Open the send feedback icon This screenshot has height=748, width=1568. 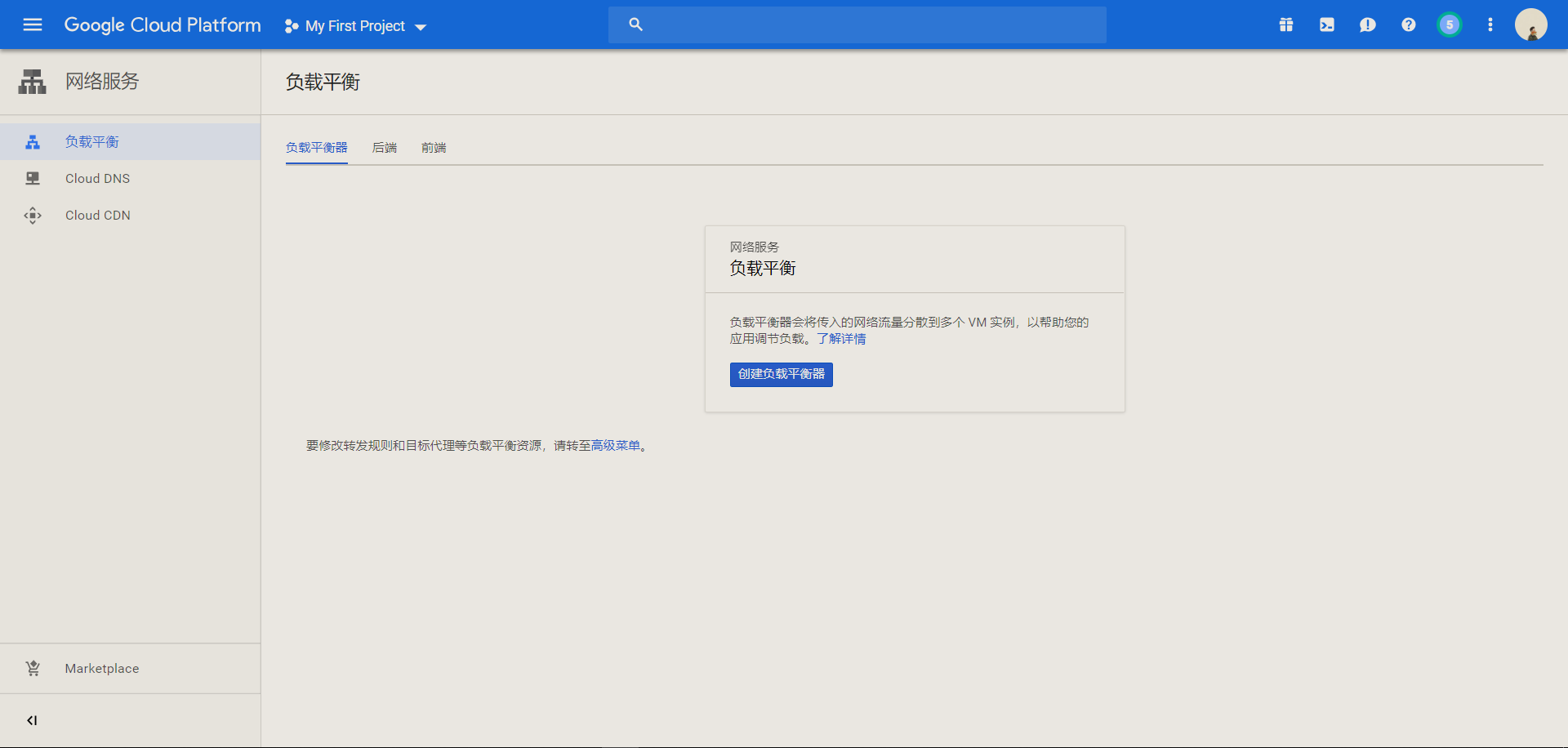[1368, 24]
